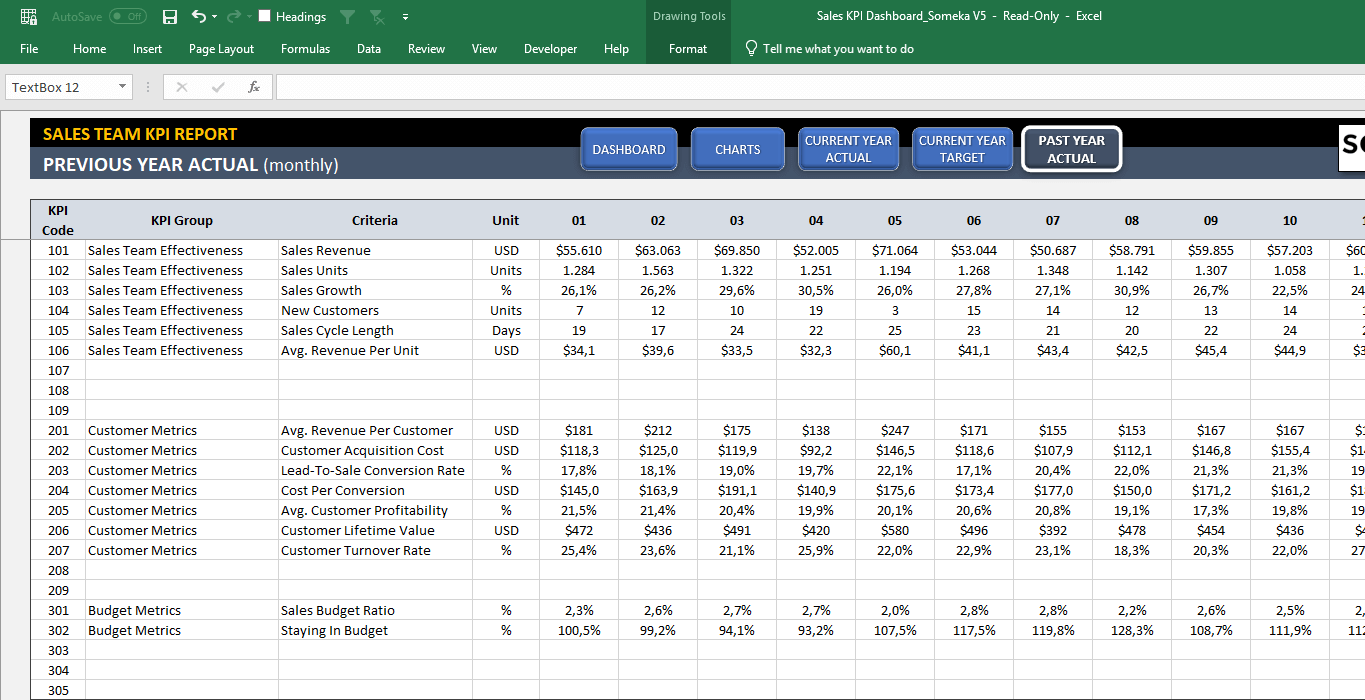Open the Undo history dropdown arrow

point(215,17)
